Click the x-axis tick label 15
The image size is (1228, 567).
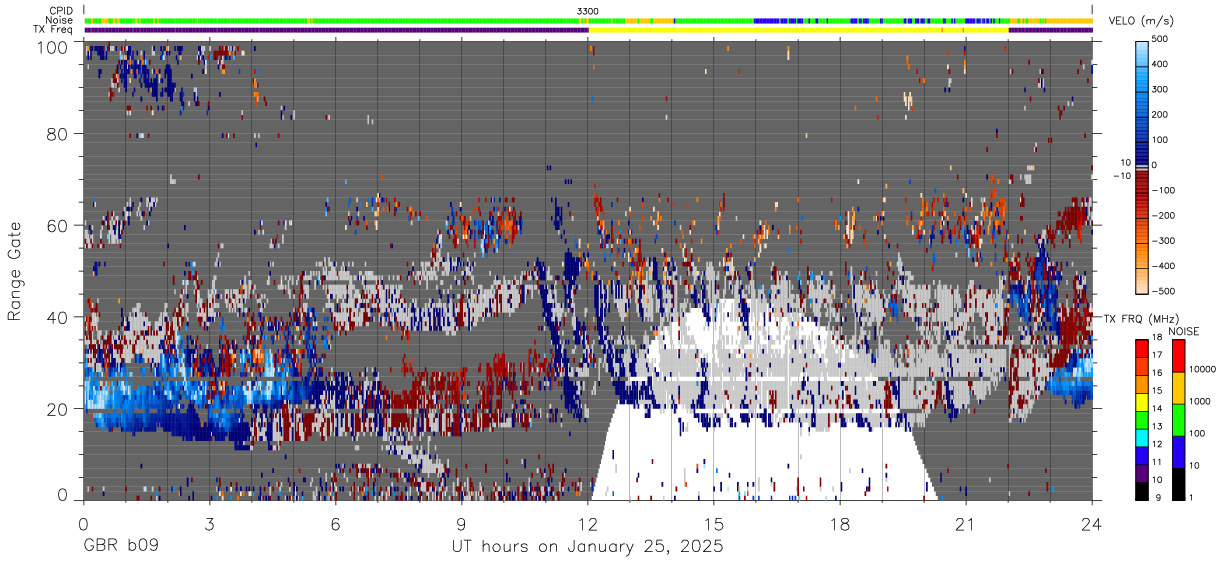pyautogui.click(x=714, y=523)
